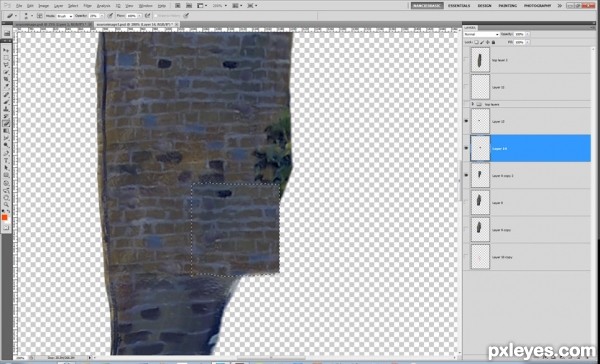Viewport: 600px width, 364px height.
Task: Switch to the PHOTOGRAPHY workspace
Action: click(538, 6)
